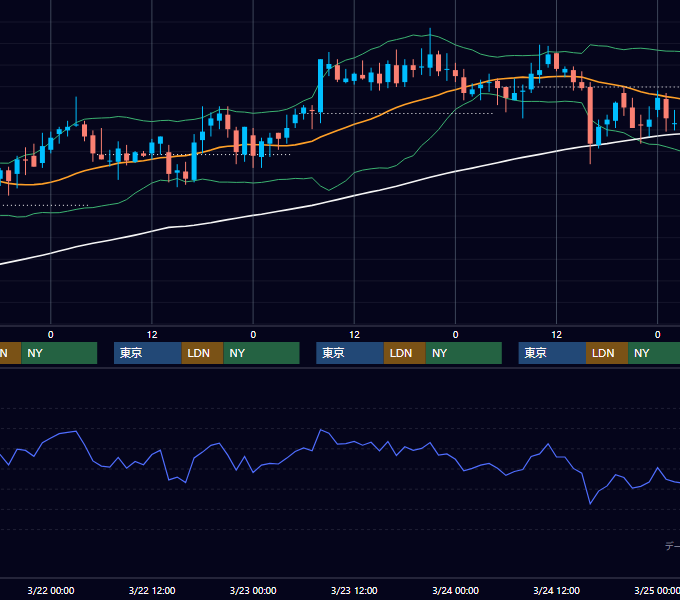Select the long red drop candle after 3/24 12:00
Viewport: 680px width, 600px height.
coord(590,115)
